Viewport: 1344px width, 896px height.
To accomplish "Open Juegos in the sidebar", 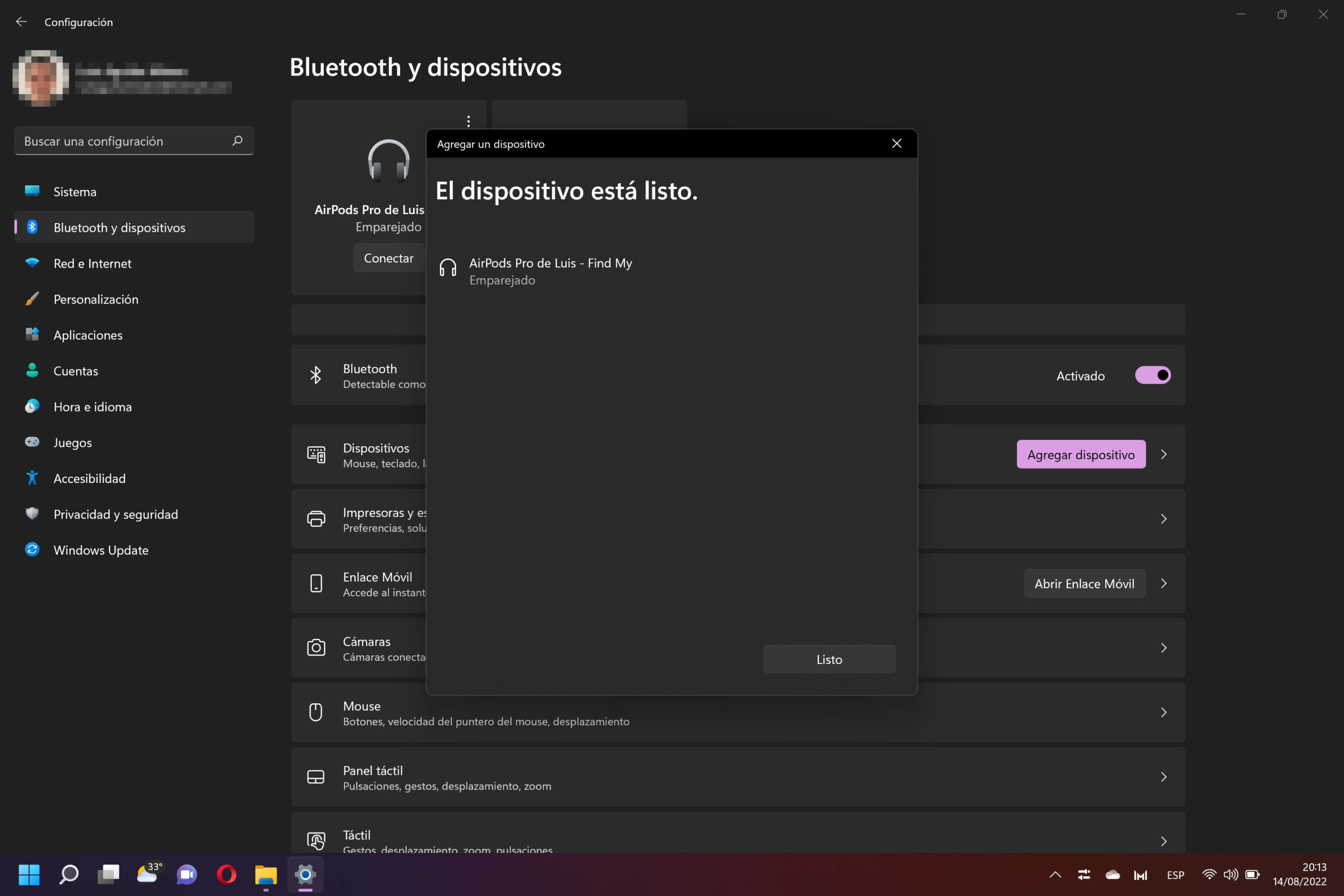I will pos(134,443).
